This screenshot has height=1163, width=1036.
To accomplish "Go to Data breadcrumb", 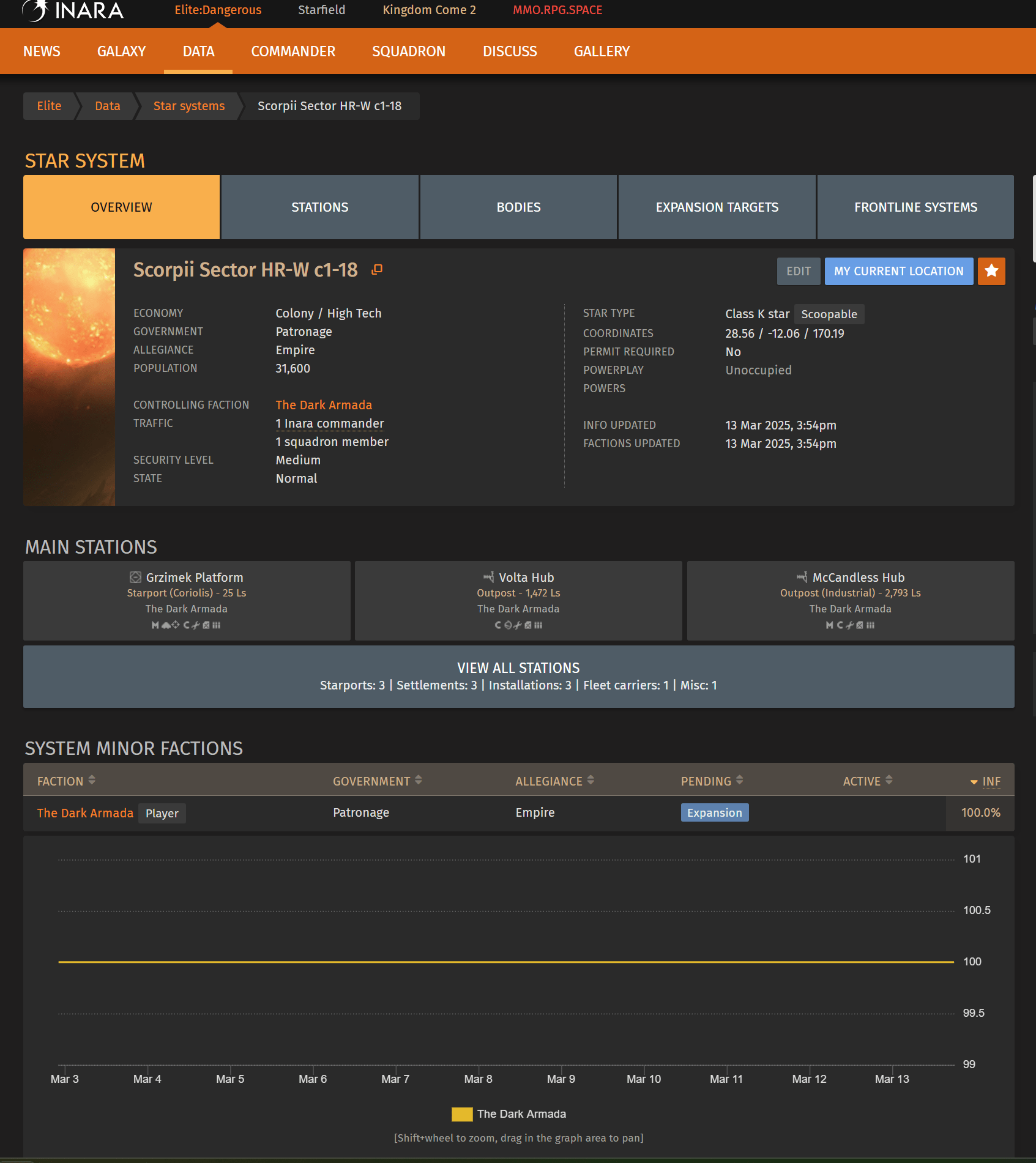I will (x=107, y=106).
